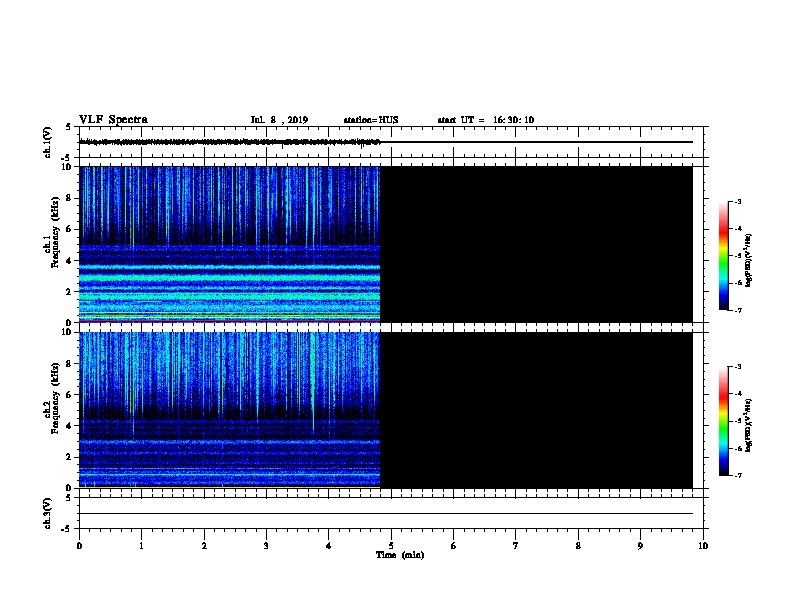792x612 pixels.
Task: Click time axis tick label "9"
Action: pyautogui.click(x=640, y=546)
